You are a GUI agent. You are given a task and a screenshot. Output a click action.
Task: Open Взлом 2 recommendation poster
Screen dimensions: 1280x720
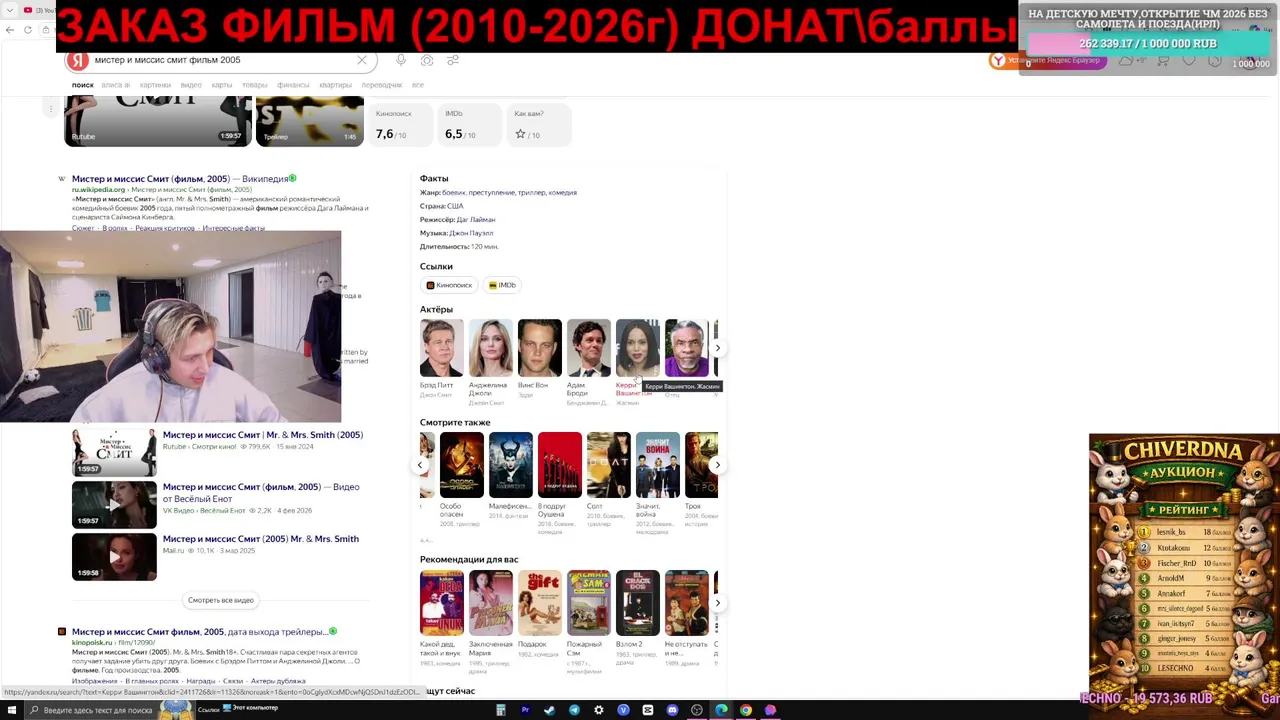637,603
